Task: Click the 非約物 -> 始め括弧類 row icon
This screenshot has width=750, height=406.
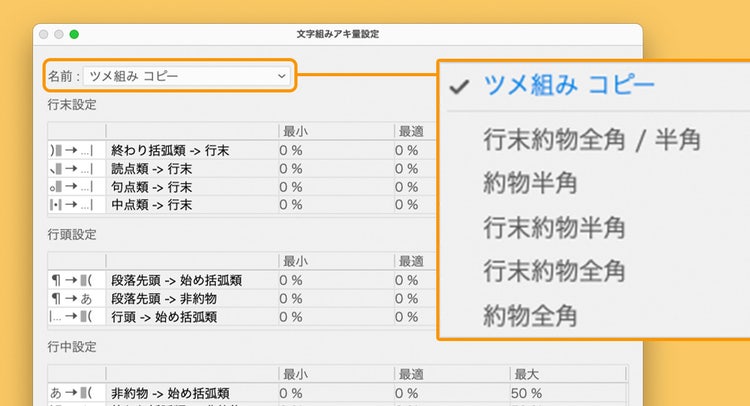Action: tap(76, 392)
